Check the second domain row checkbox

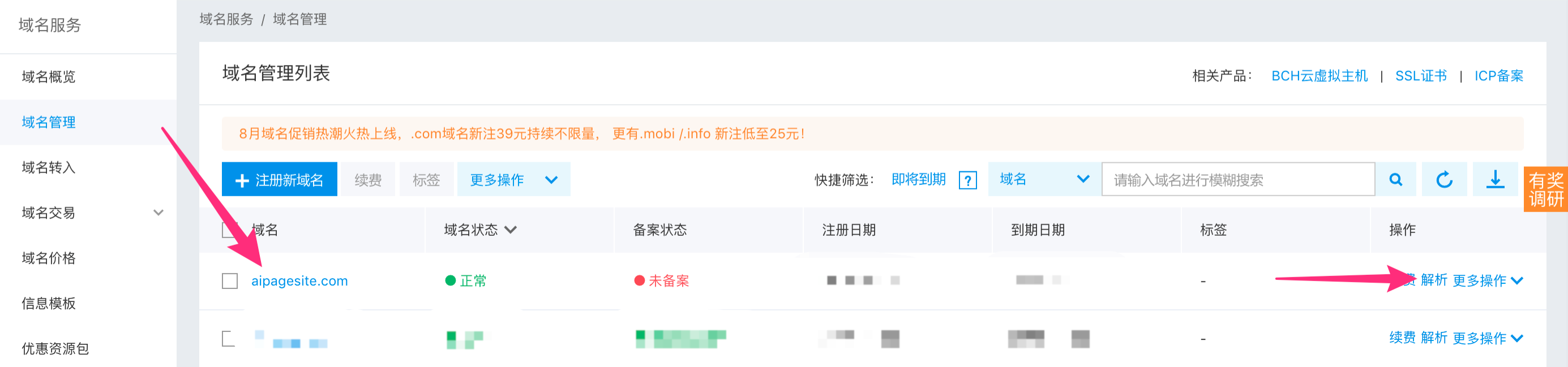[x=229, y=338]
